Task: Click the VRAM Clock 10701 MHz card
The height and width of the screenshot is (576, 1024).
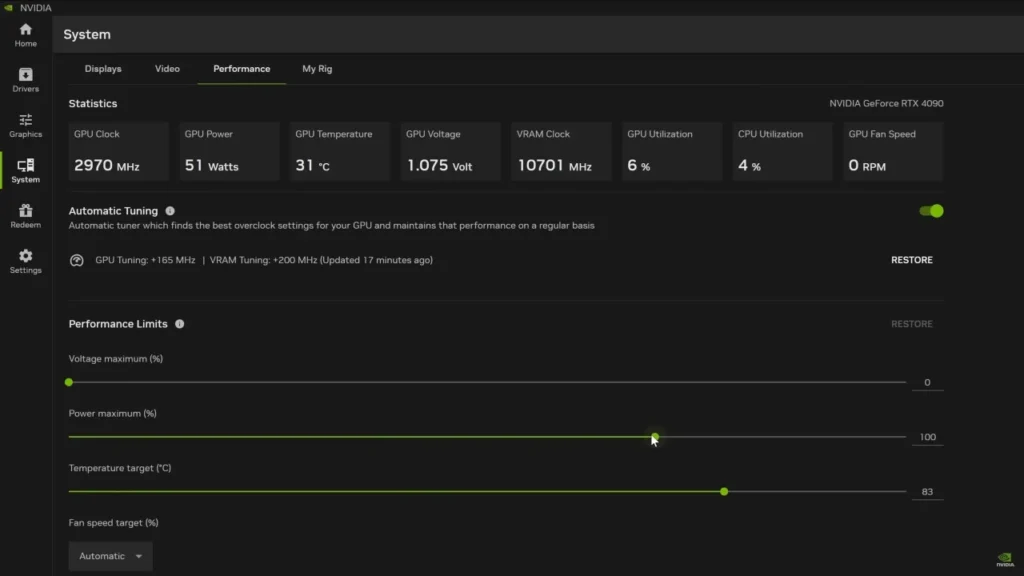Action: click(x=562, y=151)
